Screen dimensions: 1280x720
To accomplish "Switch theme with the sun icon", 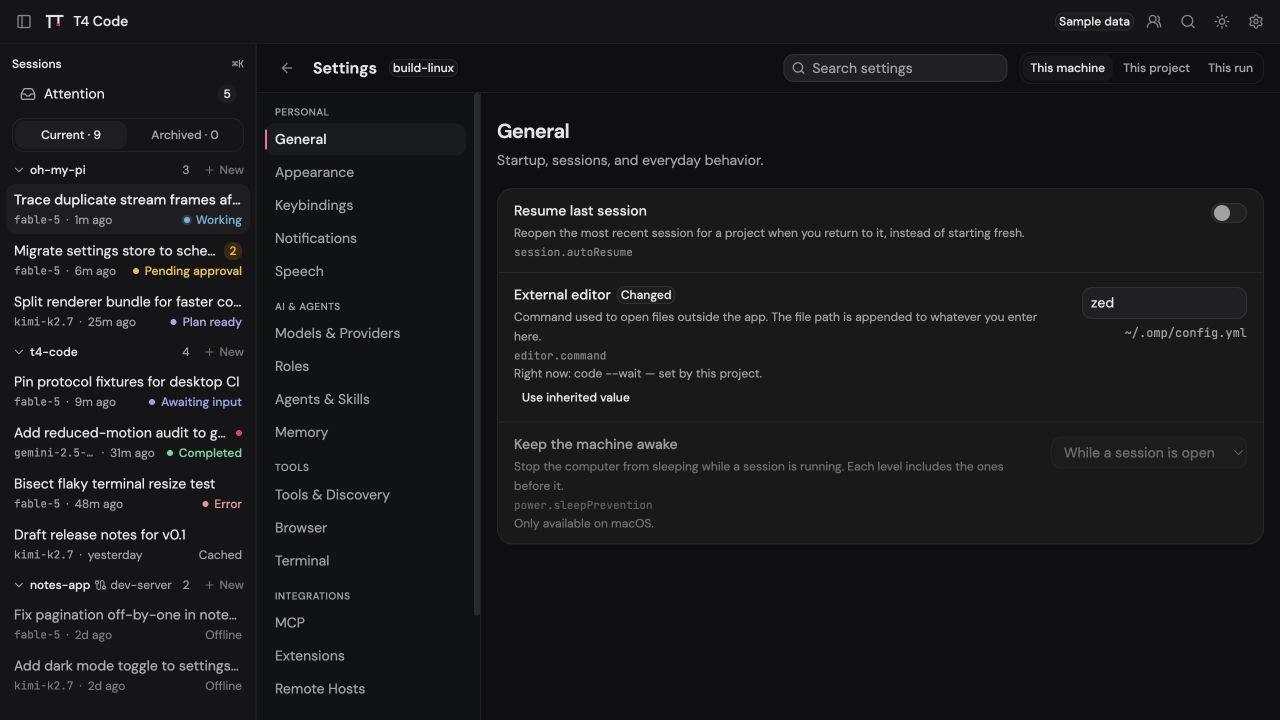I will tap(1222, 21).
